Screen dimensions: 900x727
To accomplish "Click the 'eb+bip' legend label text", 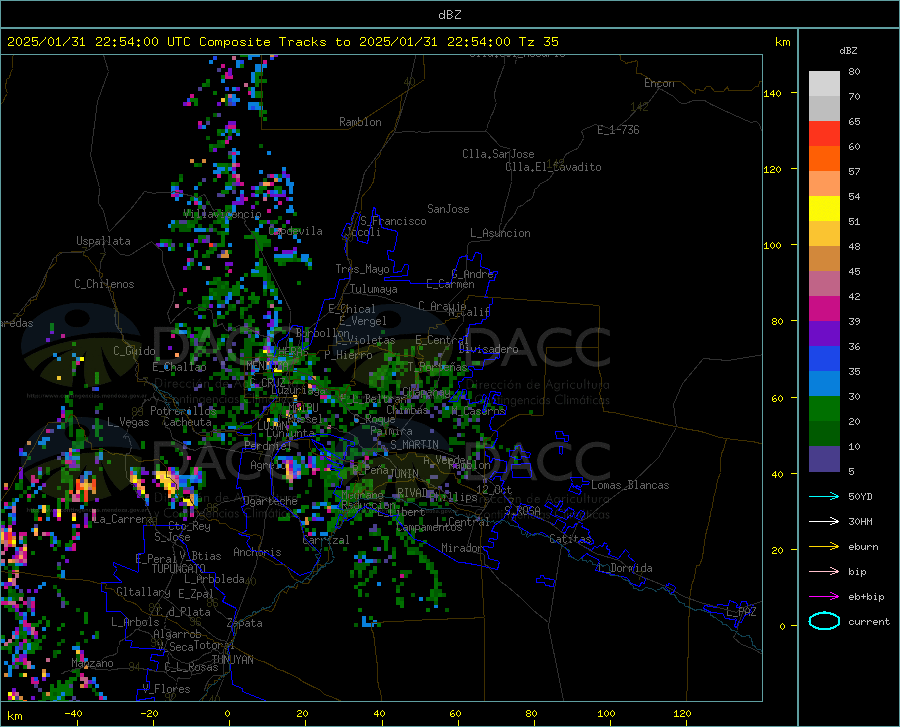I will click(x=866, y=597).
